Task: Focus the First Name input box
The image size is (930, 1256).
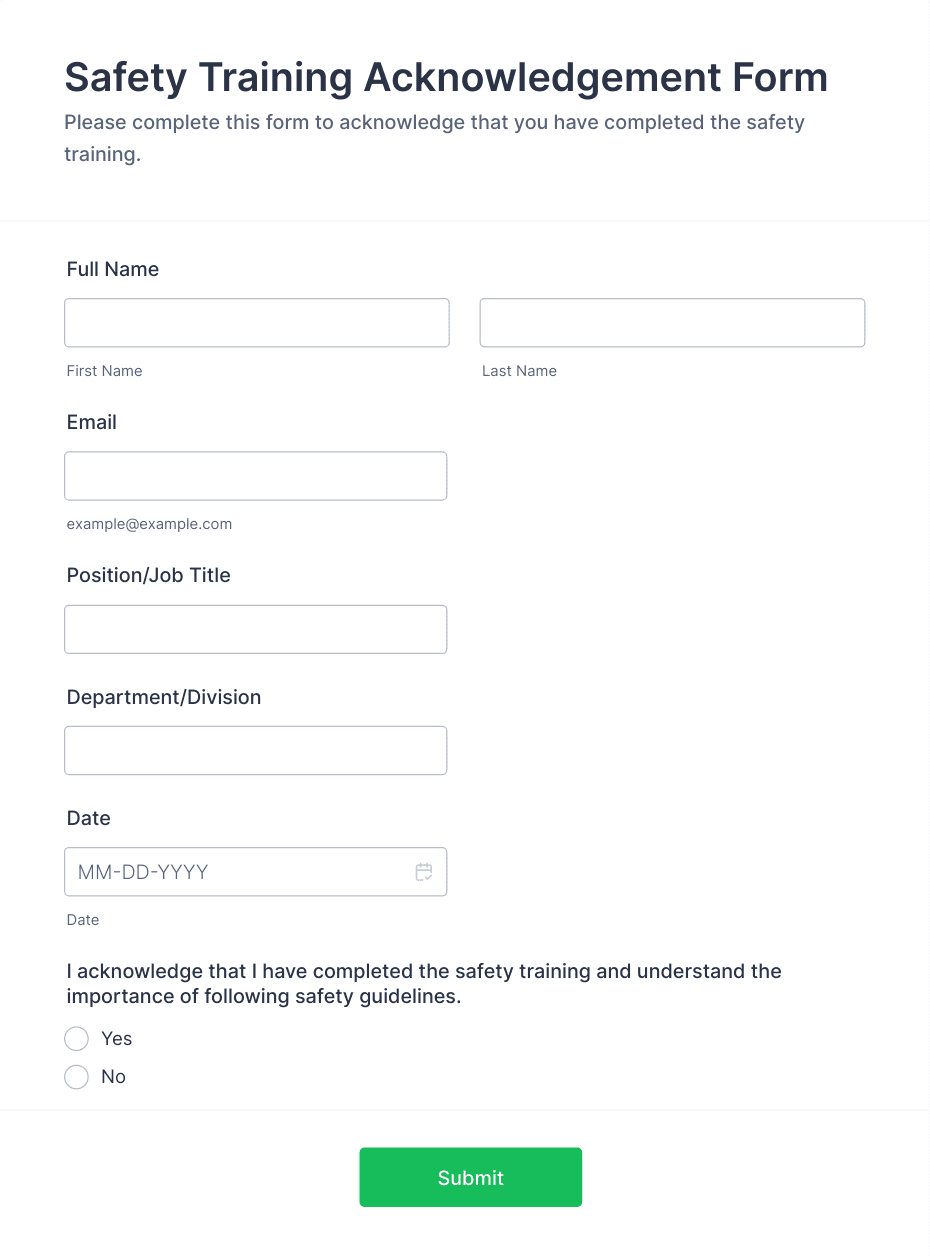Action: pyautogui.click(x=257, y=323)
